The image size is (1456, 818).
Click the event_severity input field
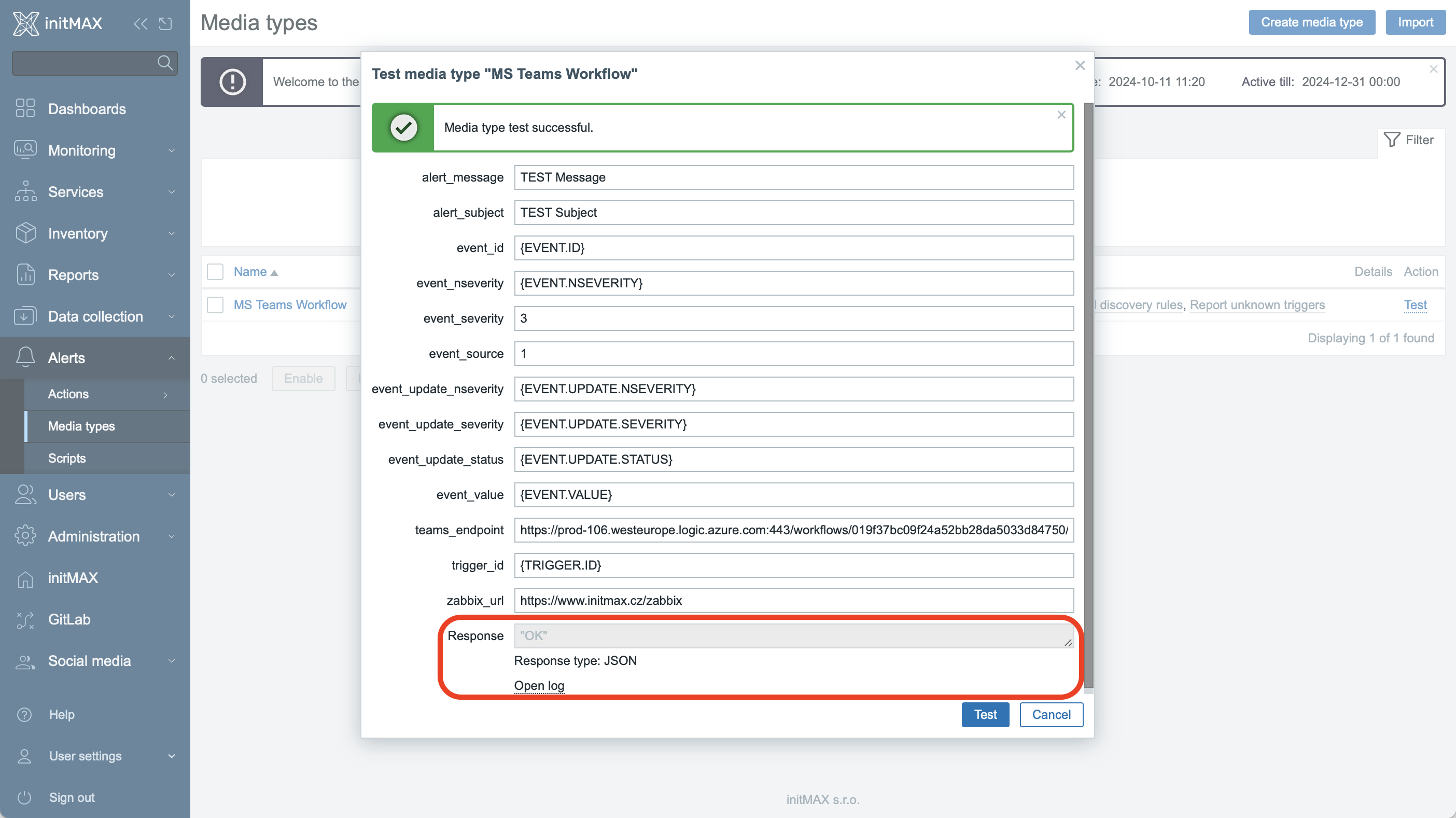point(793,318)
